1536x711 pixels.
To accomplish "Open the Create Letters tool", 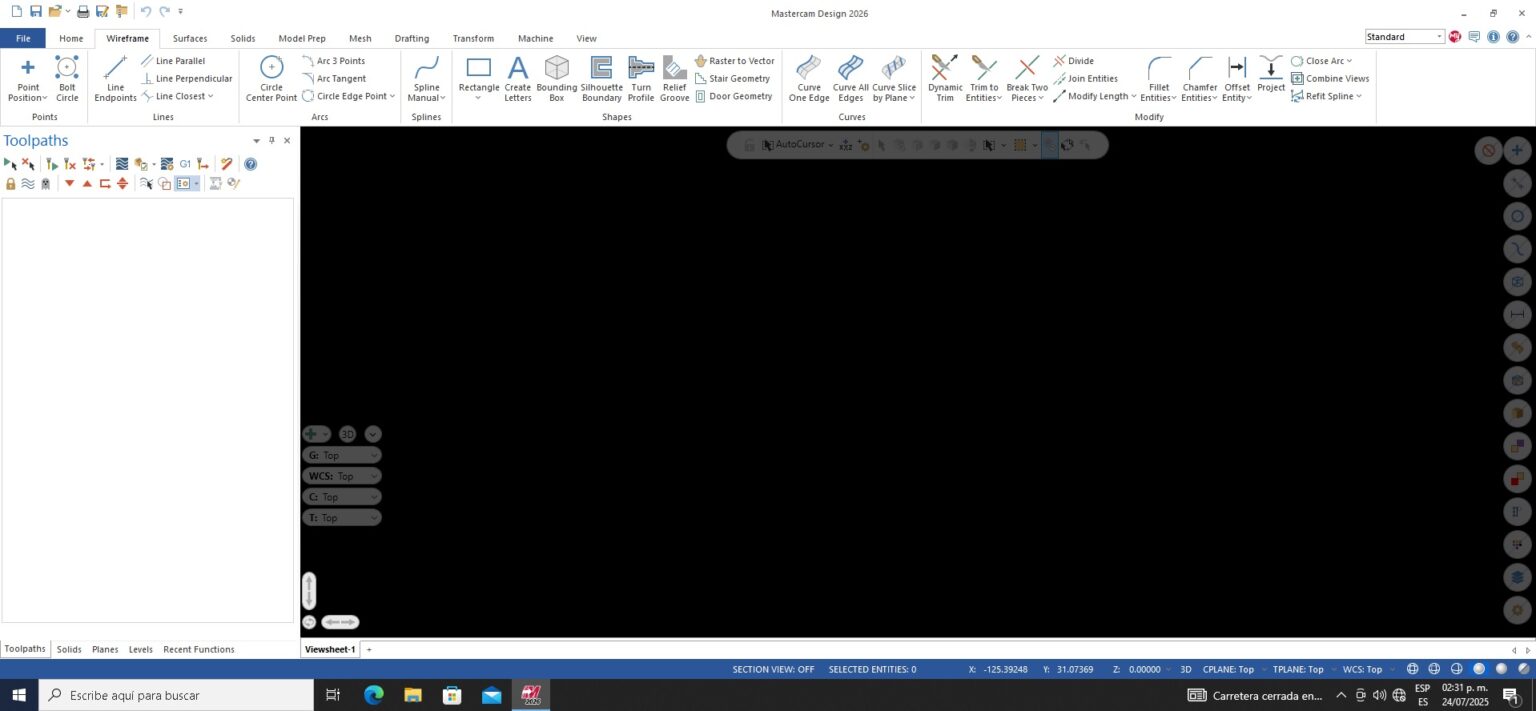I will click(517, 78).
